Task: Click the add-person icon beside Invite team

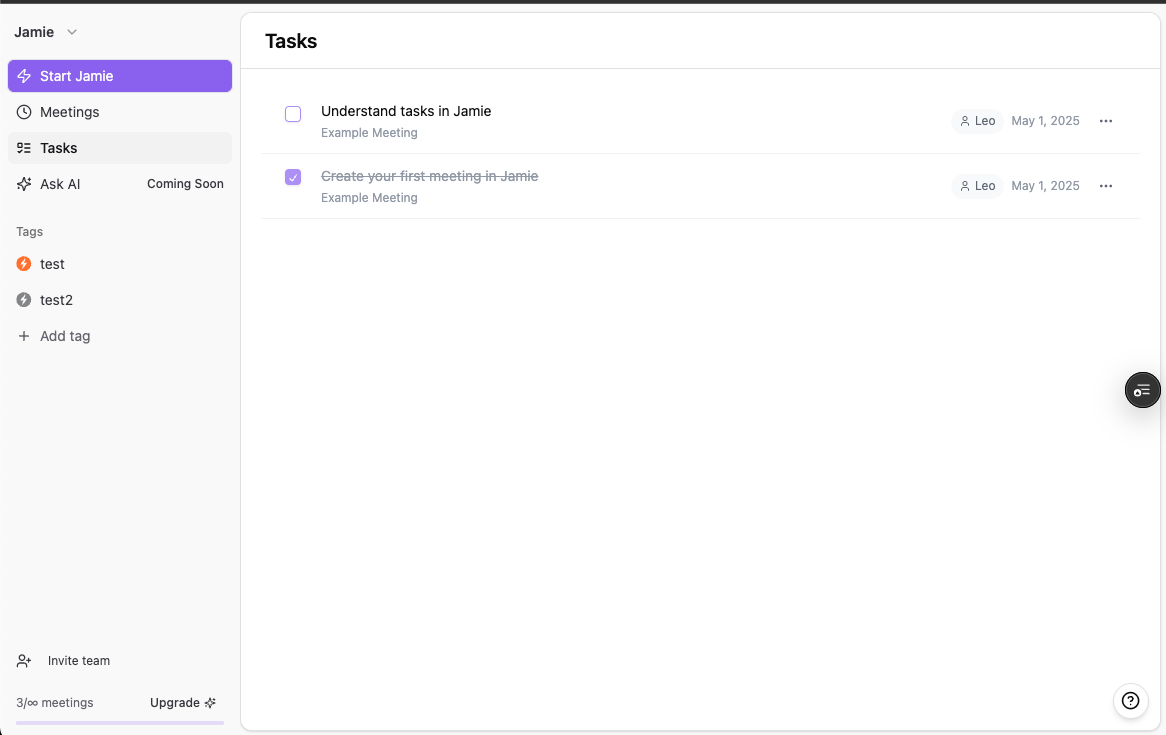Action: [24, 661]
